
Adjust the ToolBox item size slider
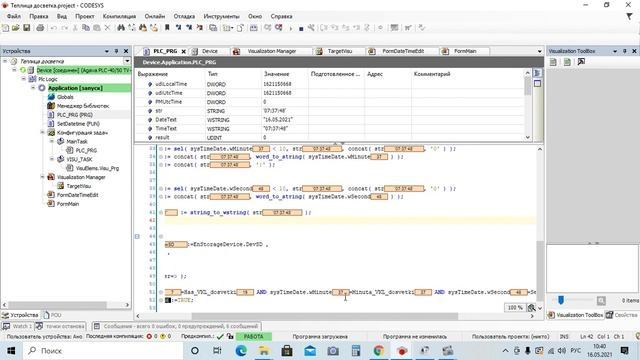point(561,300)
